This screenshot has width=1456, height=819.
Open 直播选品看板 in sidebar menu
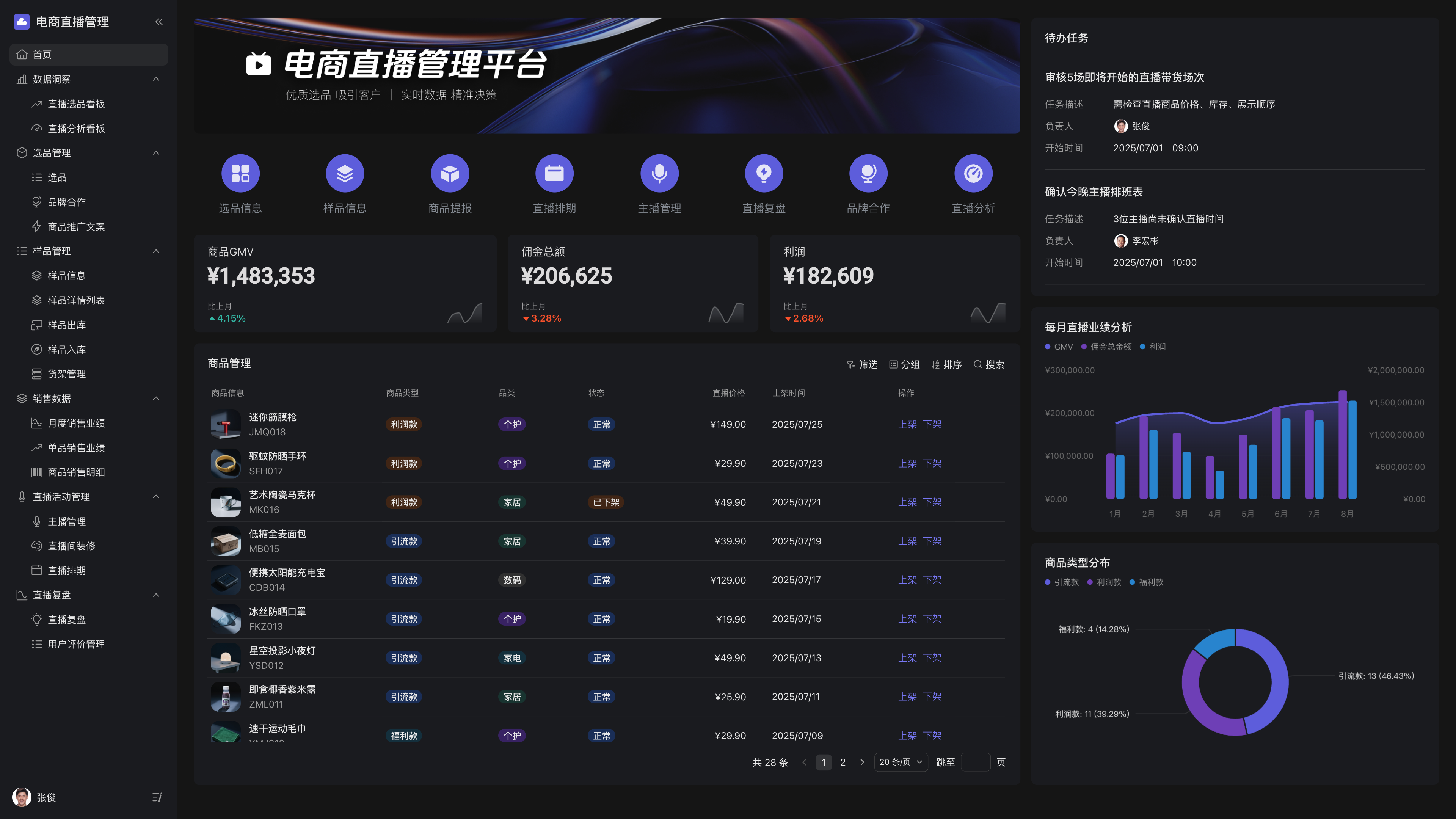tap(76, 104)
